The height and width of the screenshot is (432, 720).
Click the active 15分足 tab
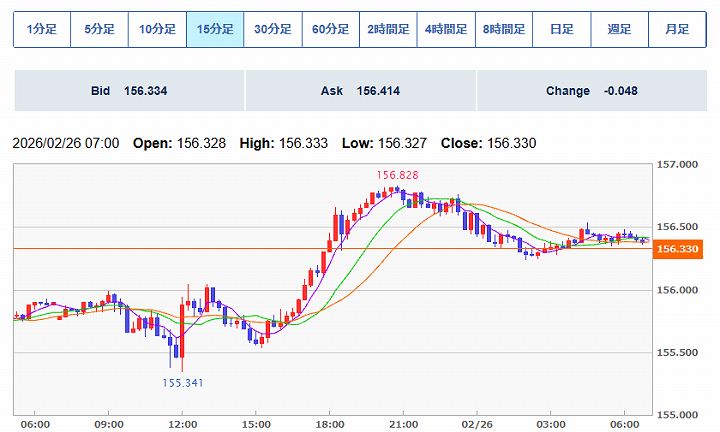point(215,29)
